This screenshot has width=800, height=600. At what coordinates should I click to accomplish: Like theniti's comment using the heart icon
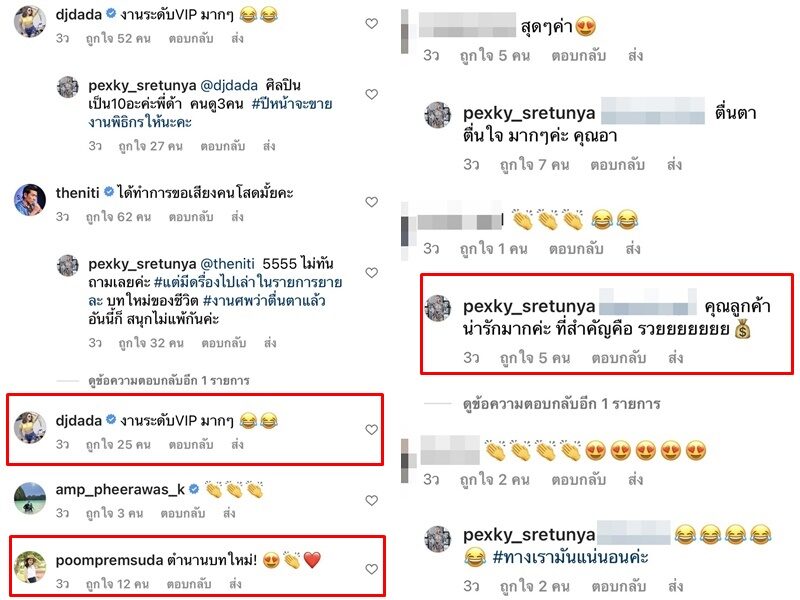coord(371,202)
